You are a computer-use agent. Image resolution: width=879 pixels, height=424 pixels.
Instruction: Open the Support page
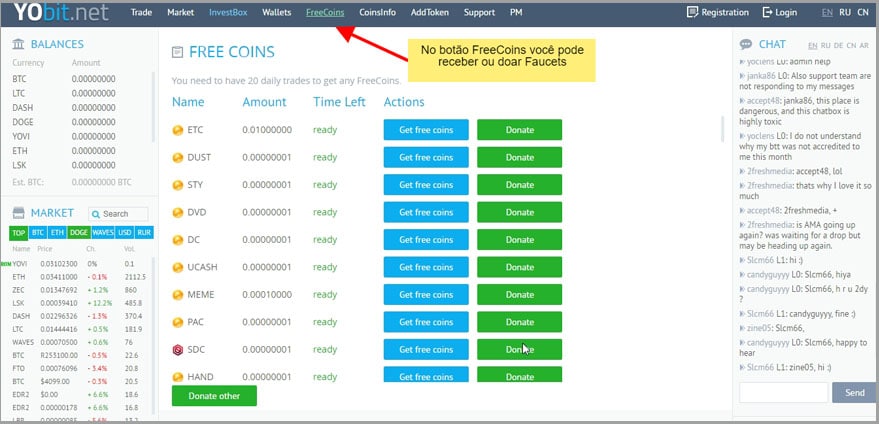click(479, 12)
